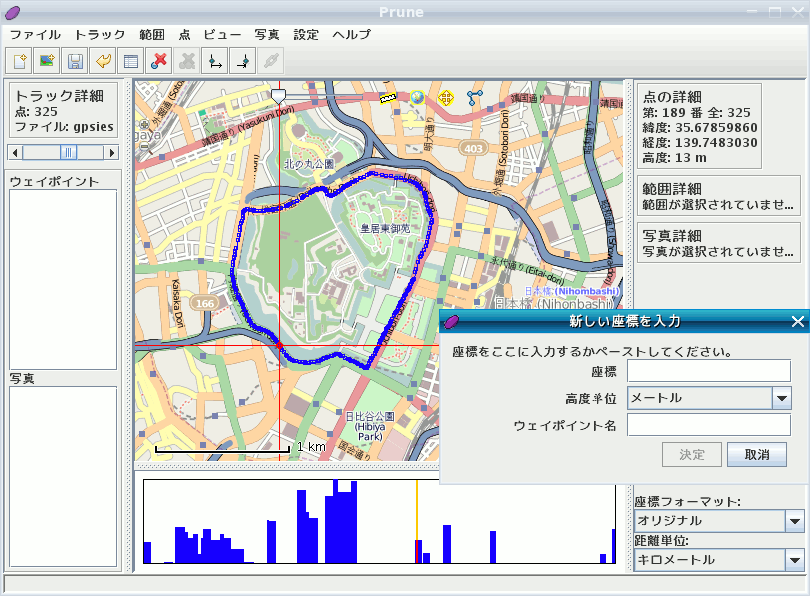Click the Edit point table icon
The image size is (810, 596).
(x=130, y=61)
